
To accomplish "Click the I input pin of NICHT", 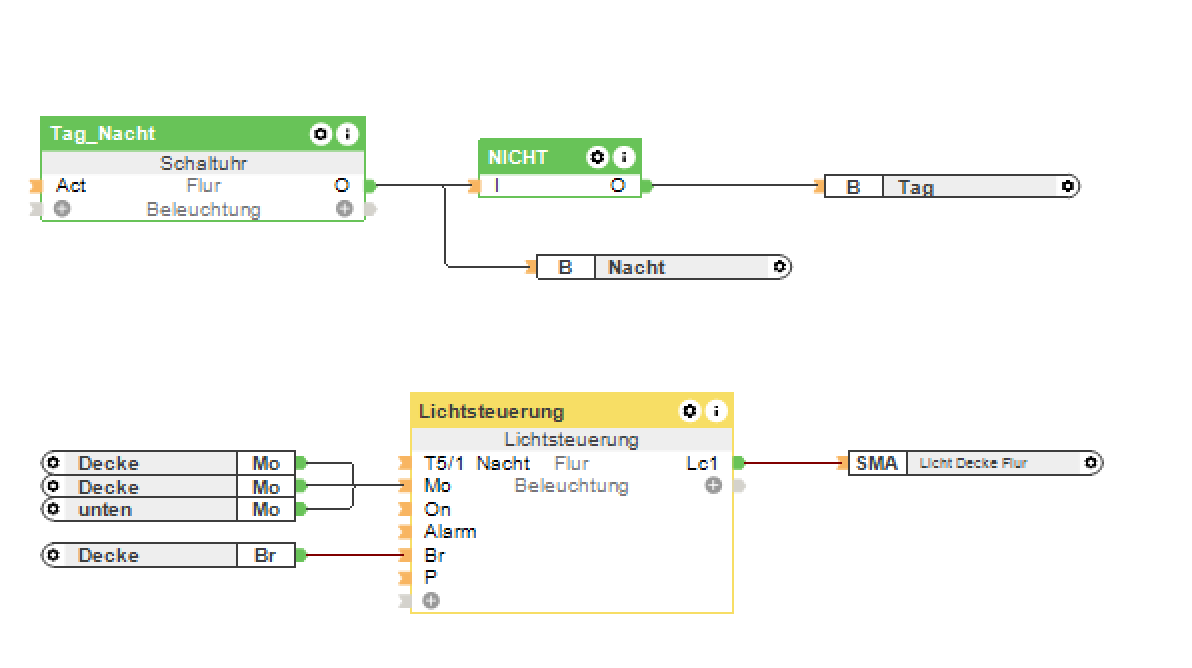I will coord(474,185).
